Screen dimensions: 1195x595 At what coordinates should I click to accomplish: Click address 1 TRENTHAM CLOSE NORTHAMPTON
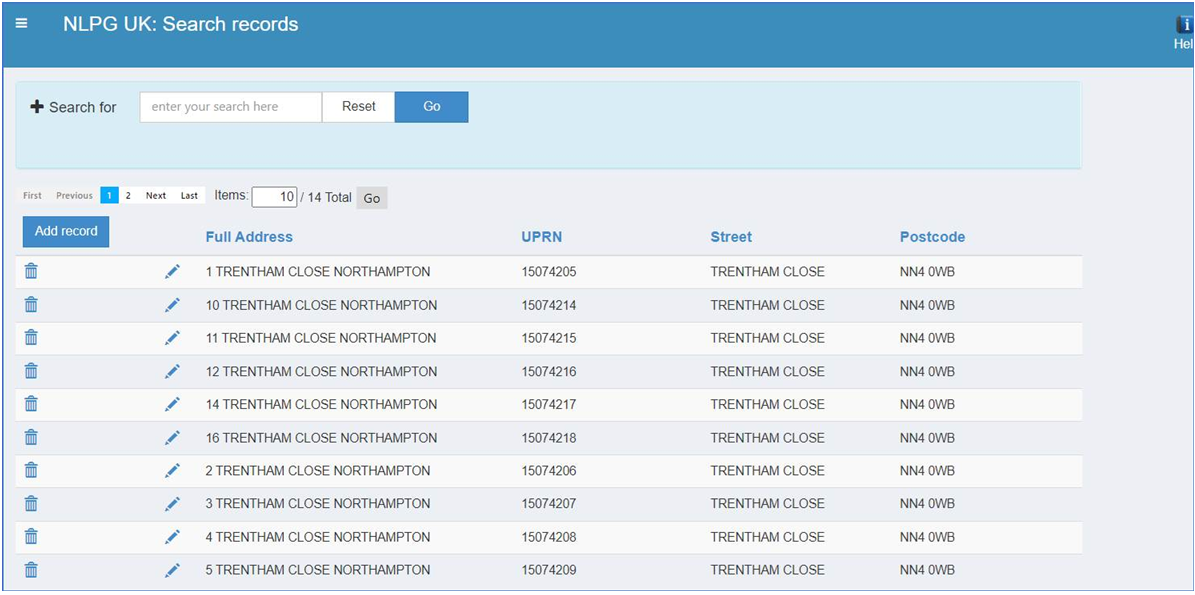(x=318, y=272)
